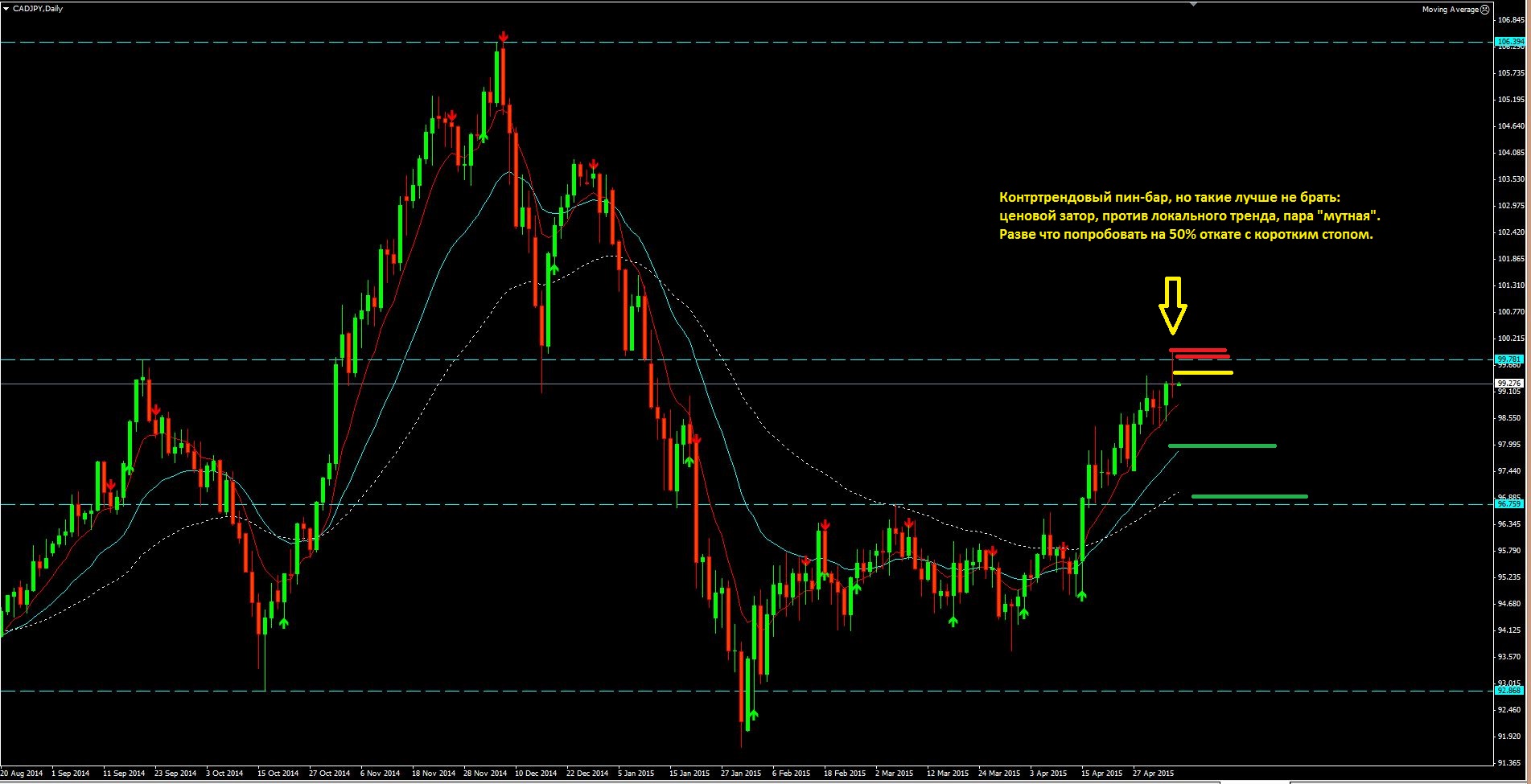Click the 28 Nov 2014 date label

[485, 774]
